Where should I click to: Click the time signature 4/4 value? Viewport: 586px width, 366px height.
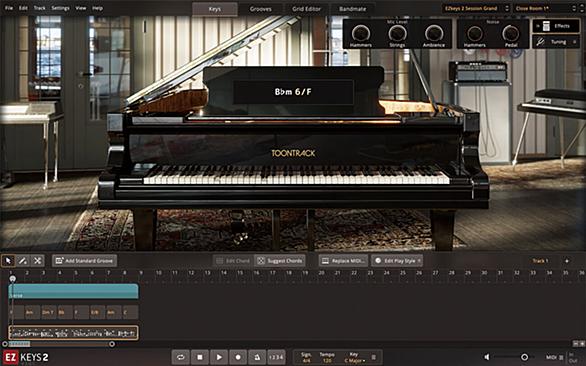[x=306, y=361]
